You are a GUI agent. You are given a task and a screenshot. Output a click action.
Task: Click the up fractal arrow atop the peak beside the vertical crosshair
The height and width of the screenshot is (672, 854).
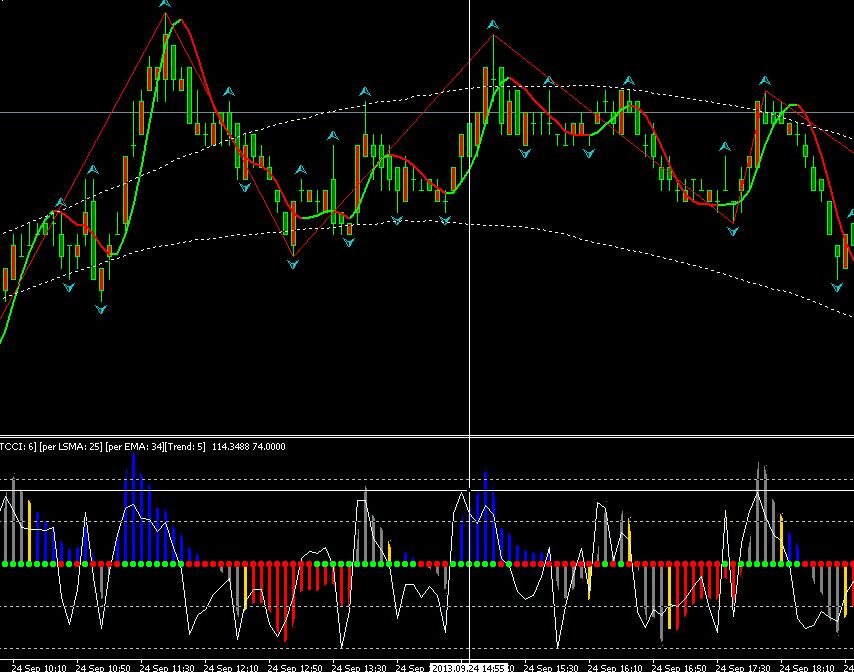point(492,24)
